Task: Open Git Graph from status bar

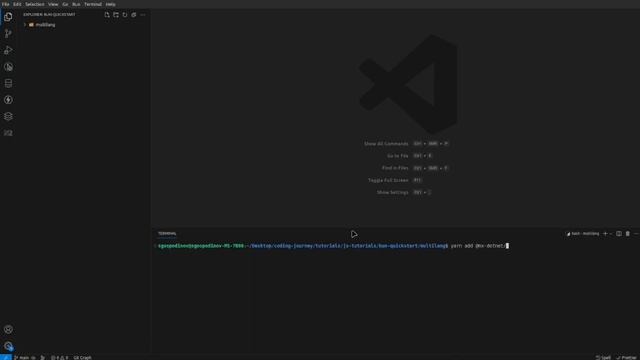Action: (82, 358)
